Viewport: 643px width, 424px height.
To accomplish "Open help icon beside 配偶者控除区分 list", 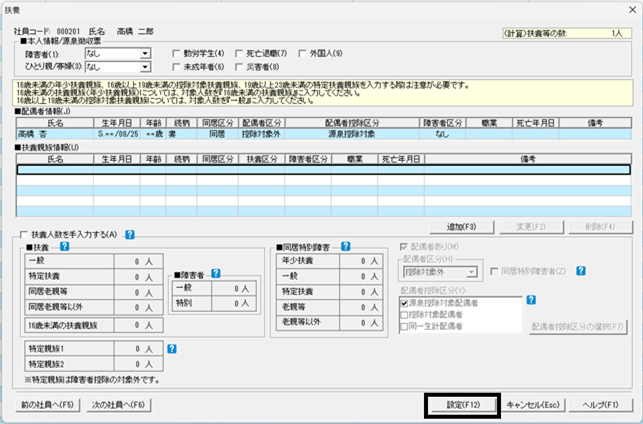I will [x=531, y=300].
